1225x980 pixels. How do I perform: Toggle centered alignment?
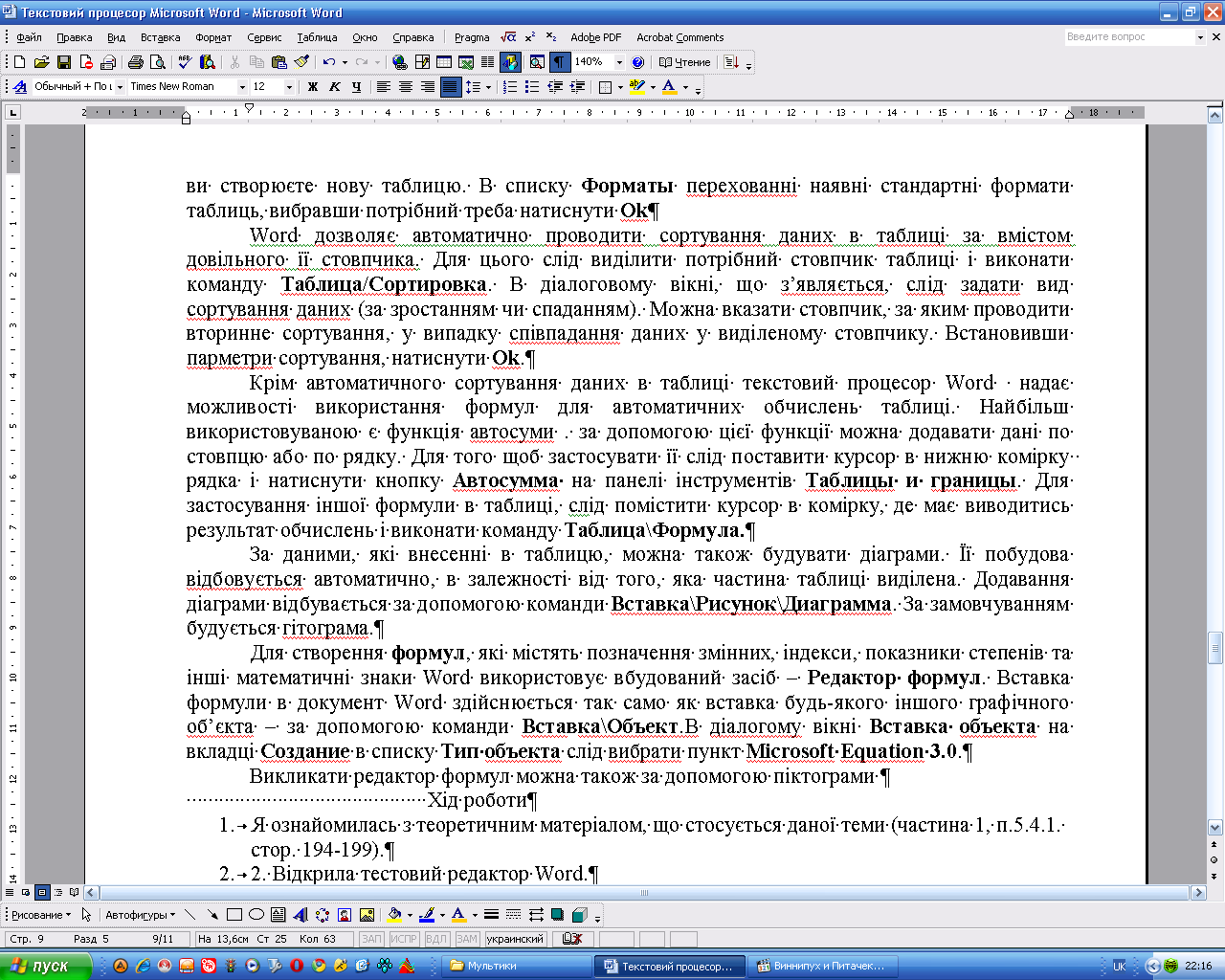coord(406,87)
